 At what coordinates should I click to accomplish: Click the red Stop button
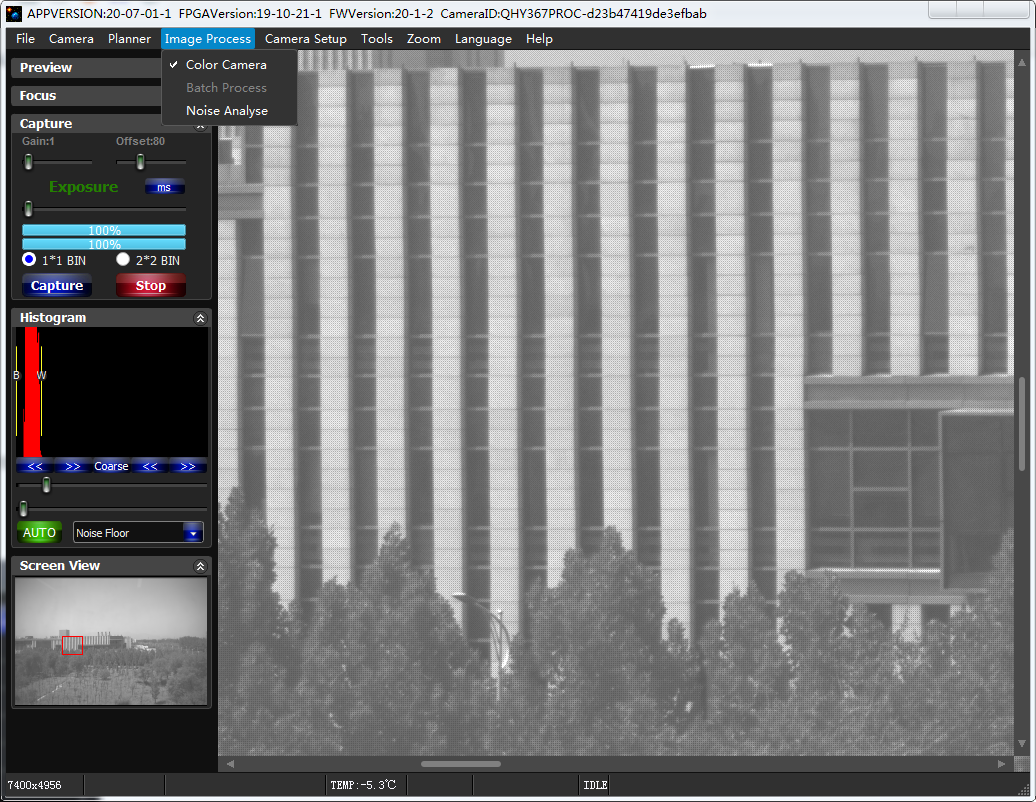pos(151,285)
